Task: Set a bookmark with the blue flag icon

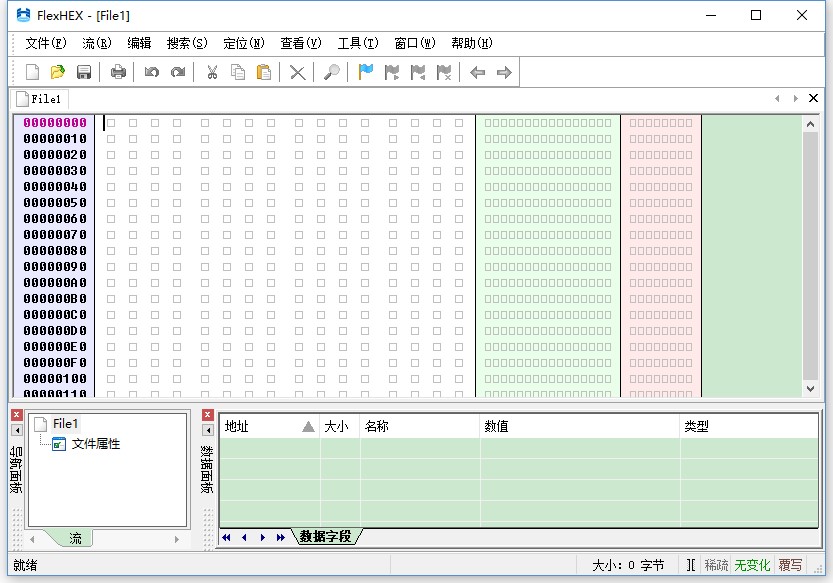Action: pyautogui.click(x=364, y=71)
